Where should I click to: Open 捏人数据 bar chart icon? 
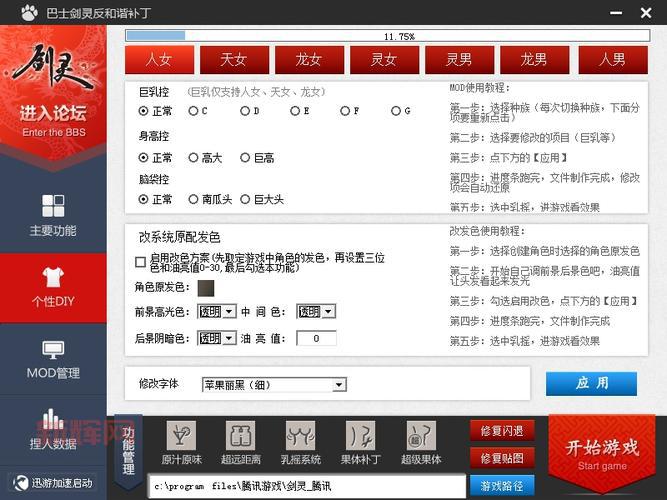pyautogui.click(x=53, y=419)
